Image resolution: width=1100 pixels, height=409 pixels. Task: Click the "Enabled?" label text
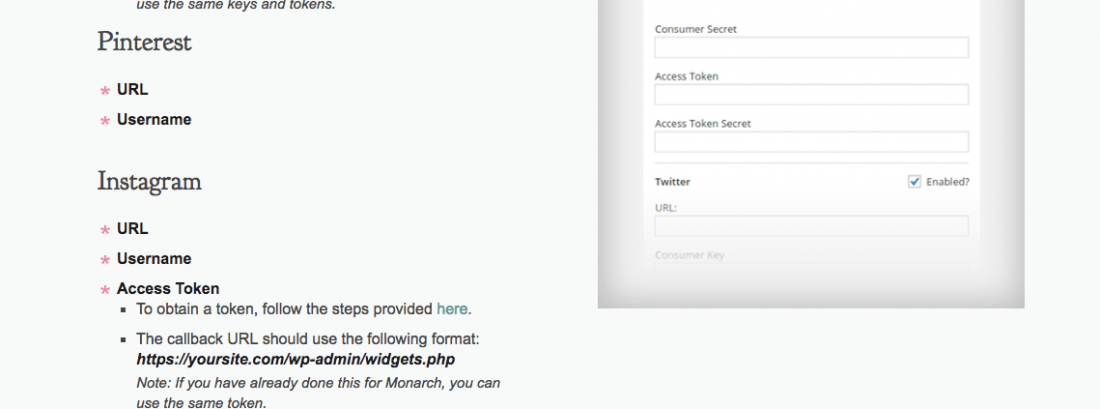point(948,182)
